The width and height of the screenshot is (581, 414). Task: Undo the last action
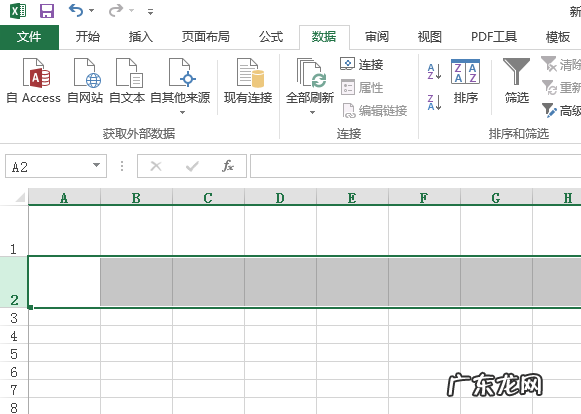(76, 10)
